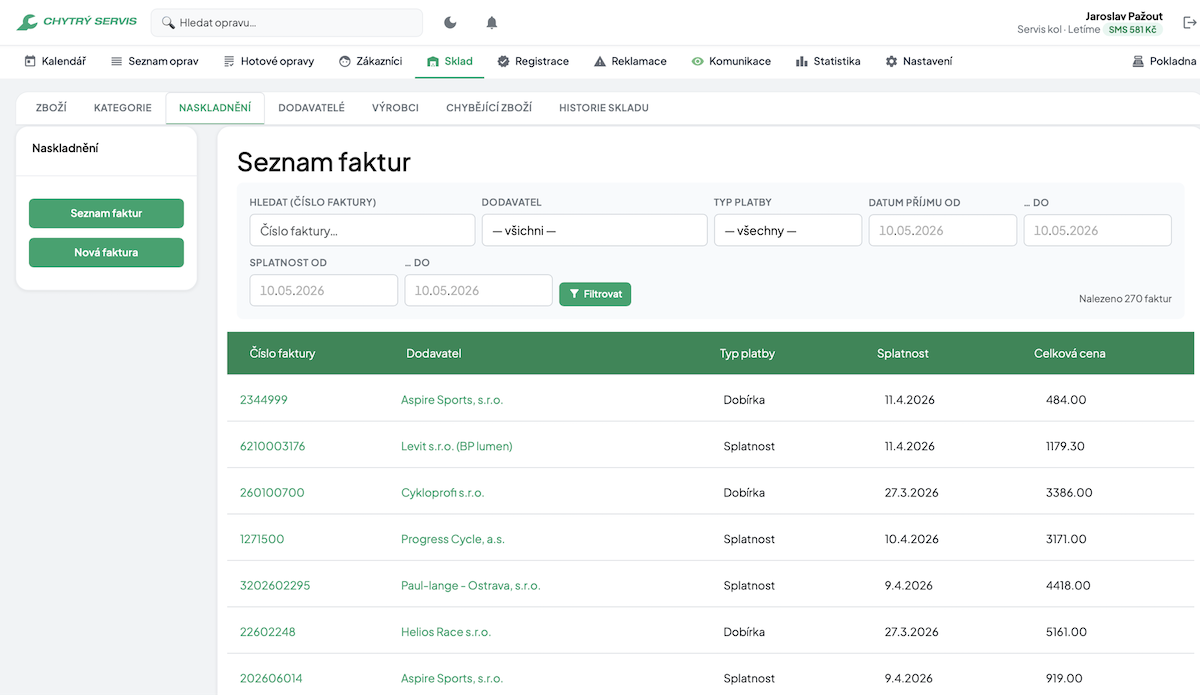The image size is (1200, 695).
Task: Open Kalendář from top navigation
Action: (55, 61)
